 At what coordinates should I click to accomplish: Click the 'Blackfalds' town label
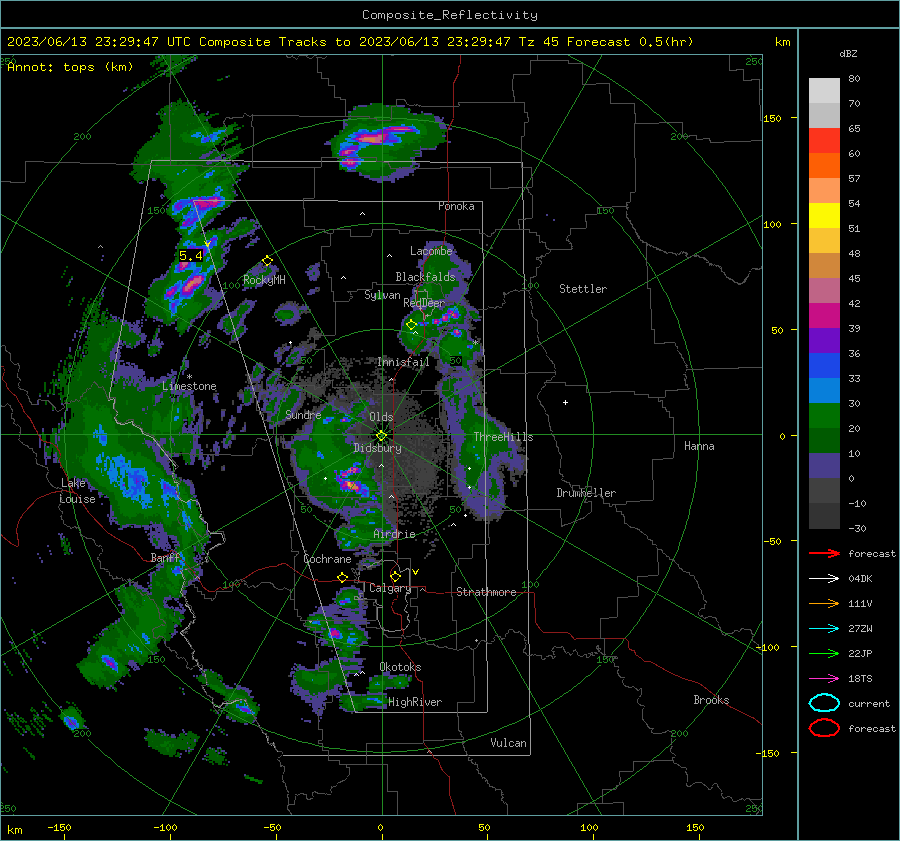pyautogui.click(x=425, y=277)
